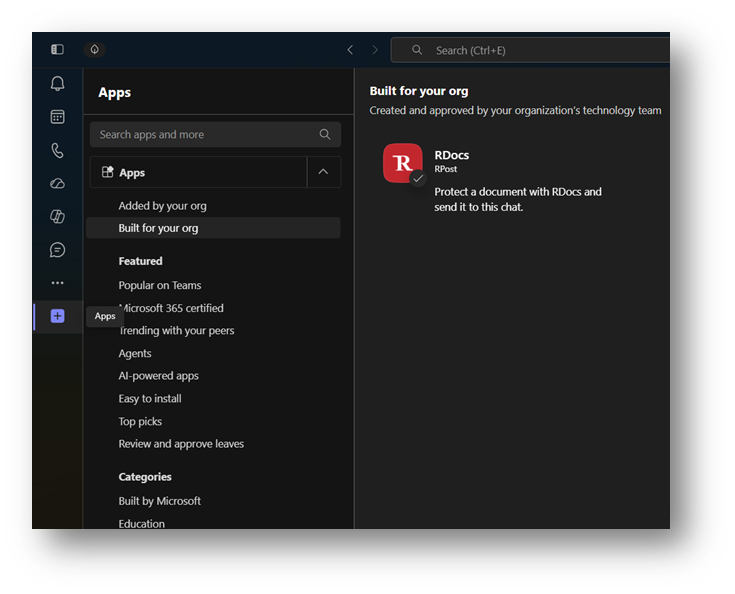
Task: Select Added by your org
Action: [x=162, y=206]
